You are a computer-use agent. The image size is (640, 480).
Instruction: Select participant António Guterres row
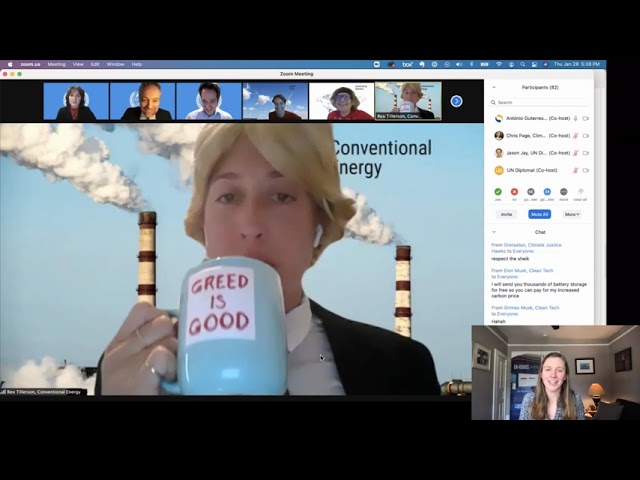coord(540,118)
